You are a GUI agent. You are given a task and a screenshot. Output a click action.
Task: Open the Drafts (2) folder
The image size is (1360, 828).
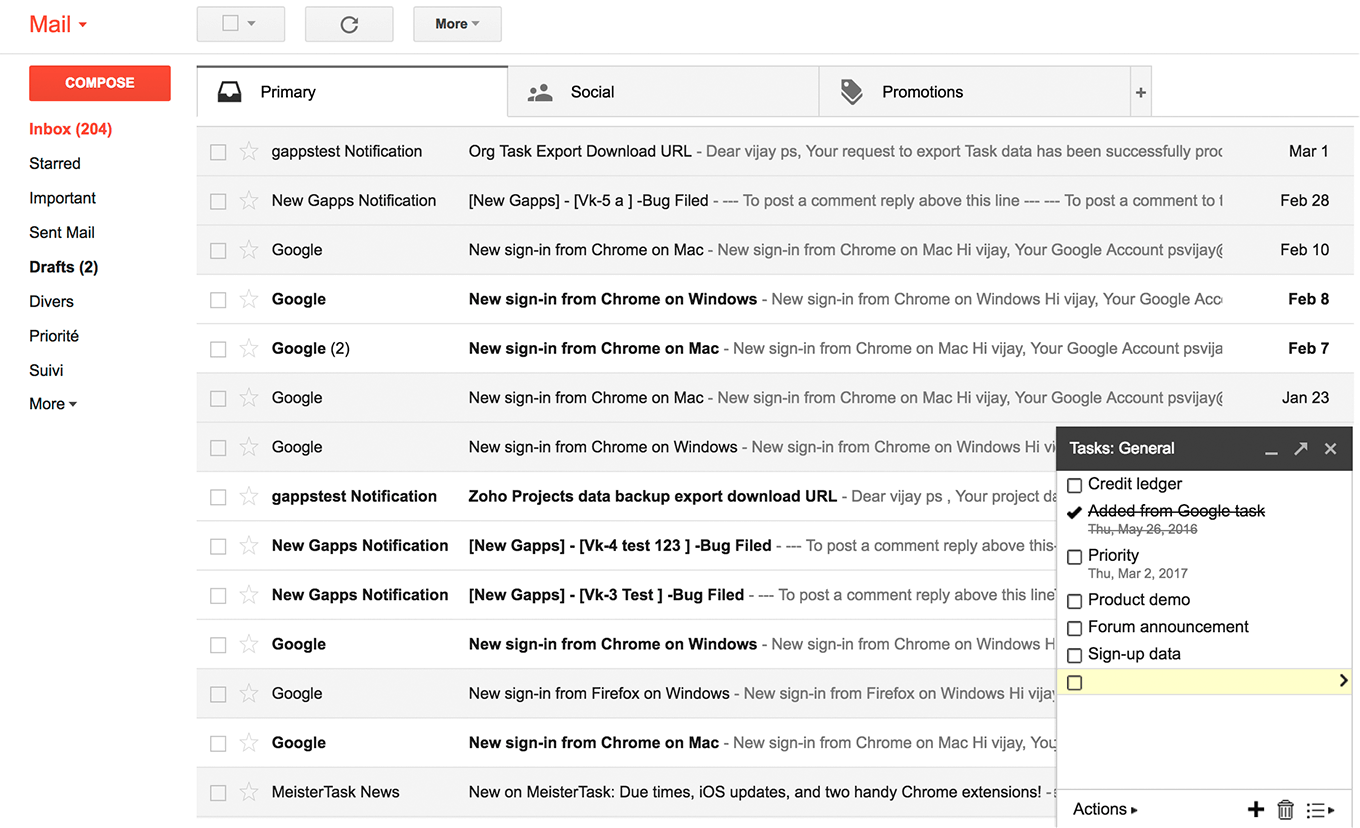(x=64, y=267)
